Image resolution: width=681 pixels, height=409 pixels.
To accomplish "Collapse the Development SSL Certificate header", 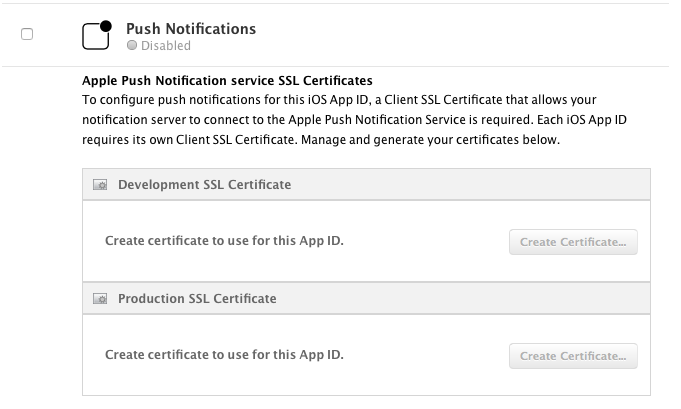I will pyautogui.click(x=367, y=185).
